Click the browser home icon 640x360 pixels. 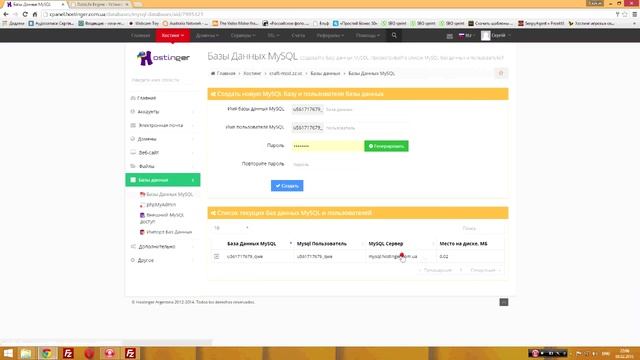pyautogui.click(x=35, y=14)
